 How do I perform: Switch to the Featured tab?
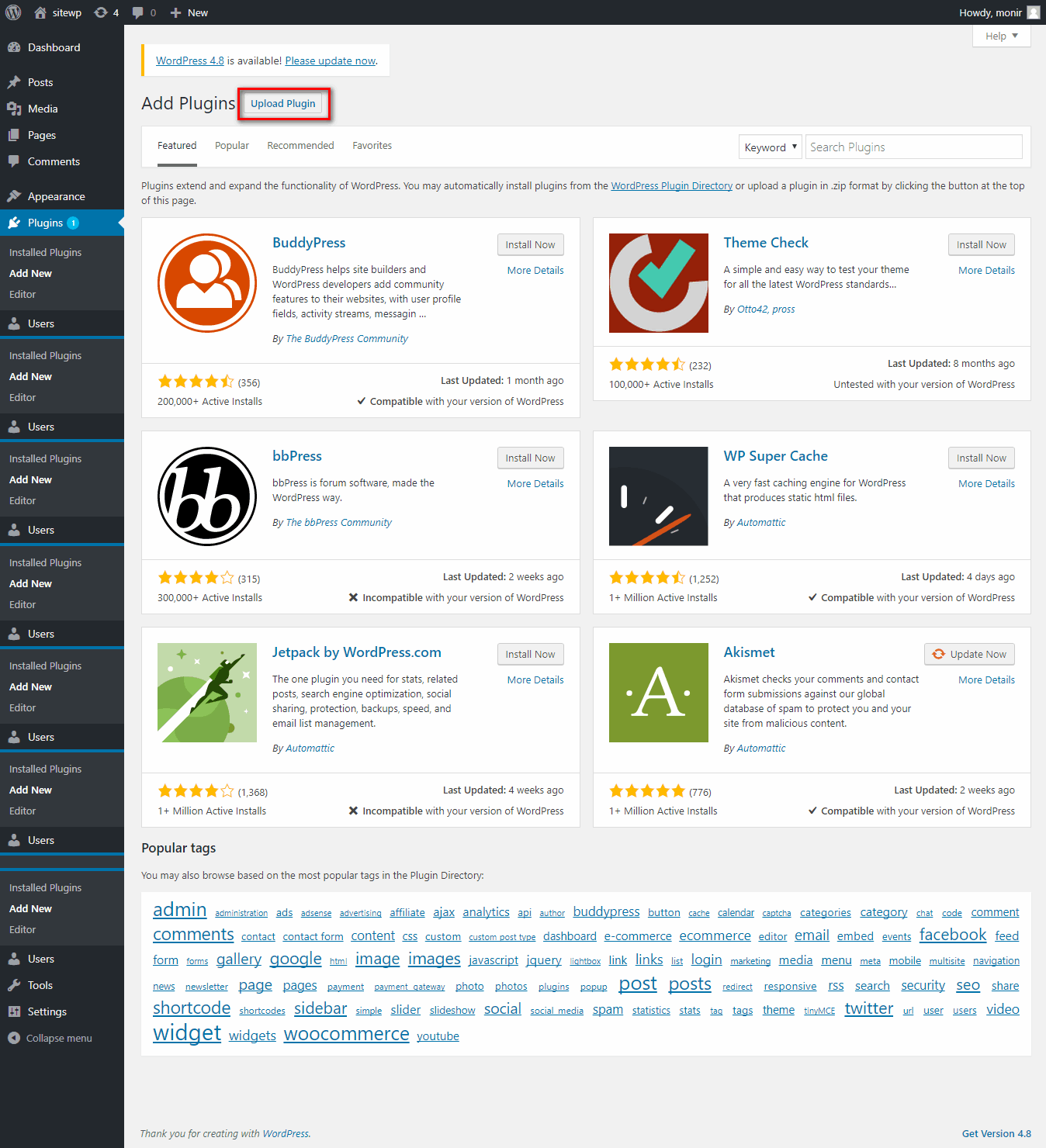coord(177,146)
